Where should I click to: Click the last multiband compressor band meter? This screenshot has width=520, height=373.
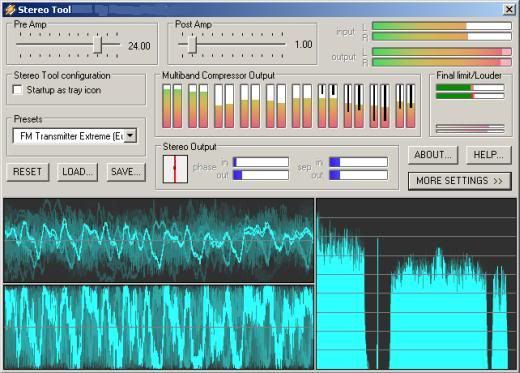[411, 106]
